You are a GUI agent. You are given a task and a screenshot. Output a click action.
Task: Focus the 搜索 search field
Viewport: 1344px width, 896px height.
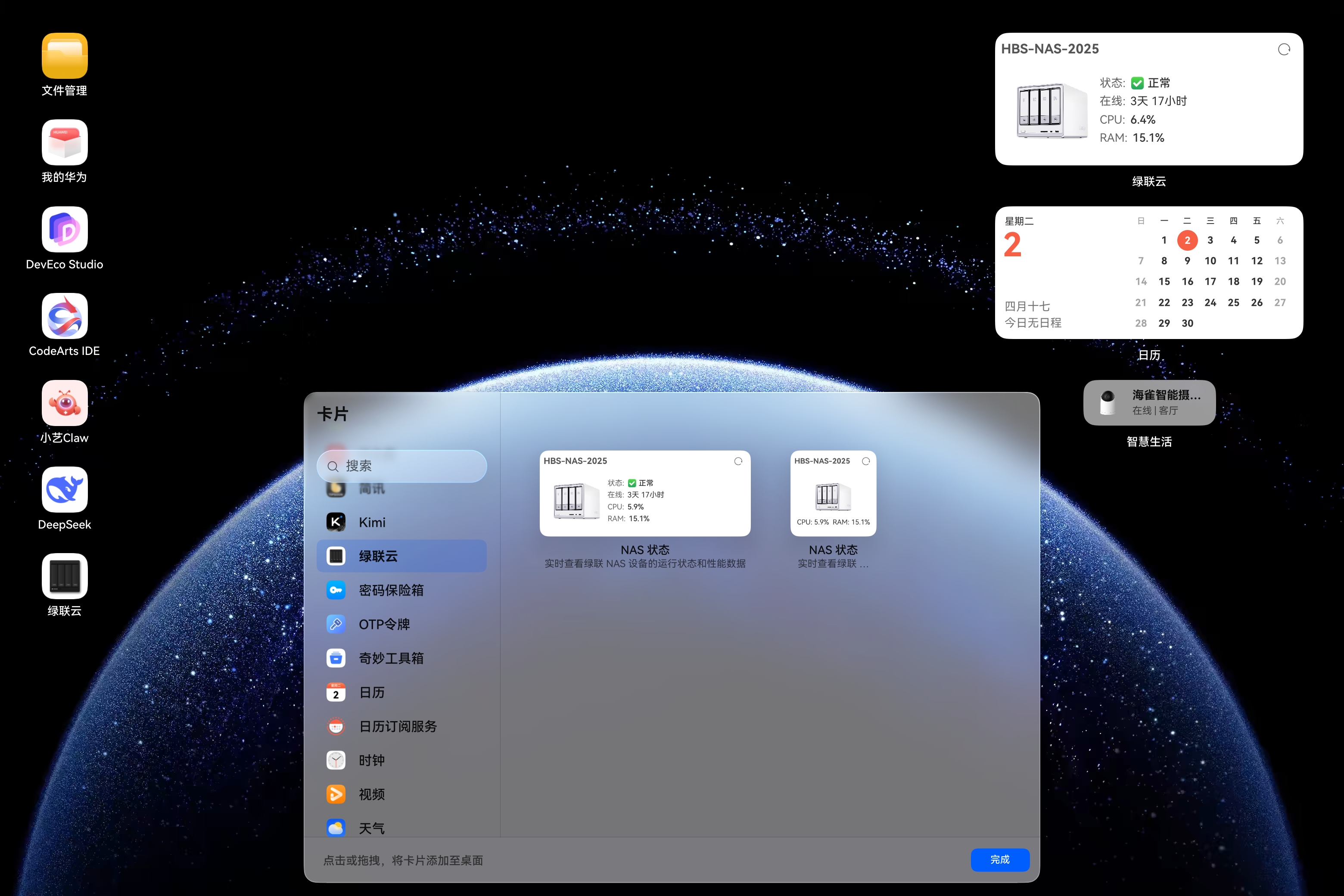click(402, 466)
